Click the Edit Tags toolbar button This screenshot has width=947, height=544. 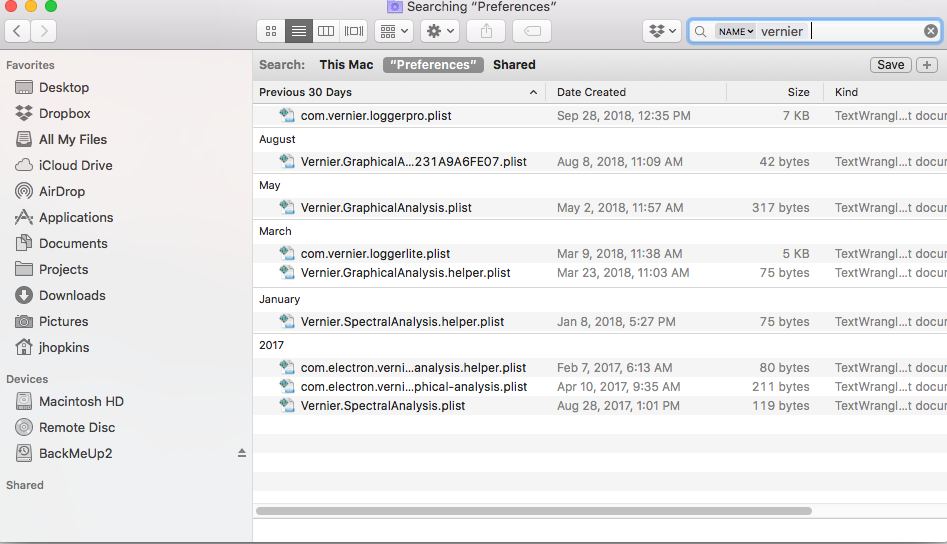tap(532, 31)
